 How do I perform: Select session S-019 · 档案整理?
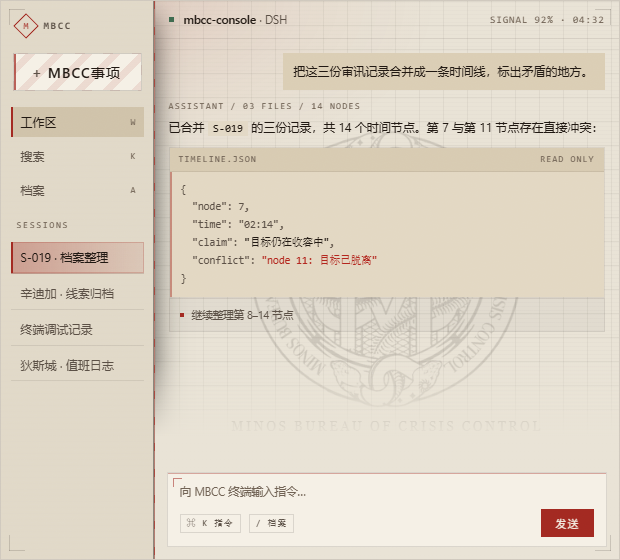[78, 258]
